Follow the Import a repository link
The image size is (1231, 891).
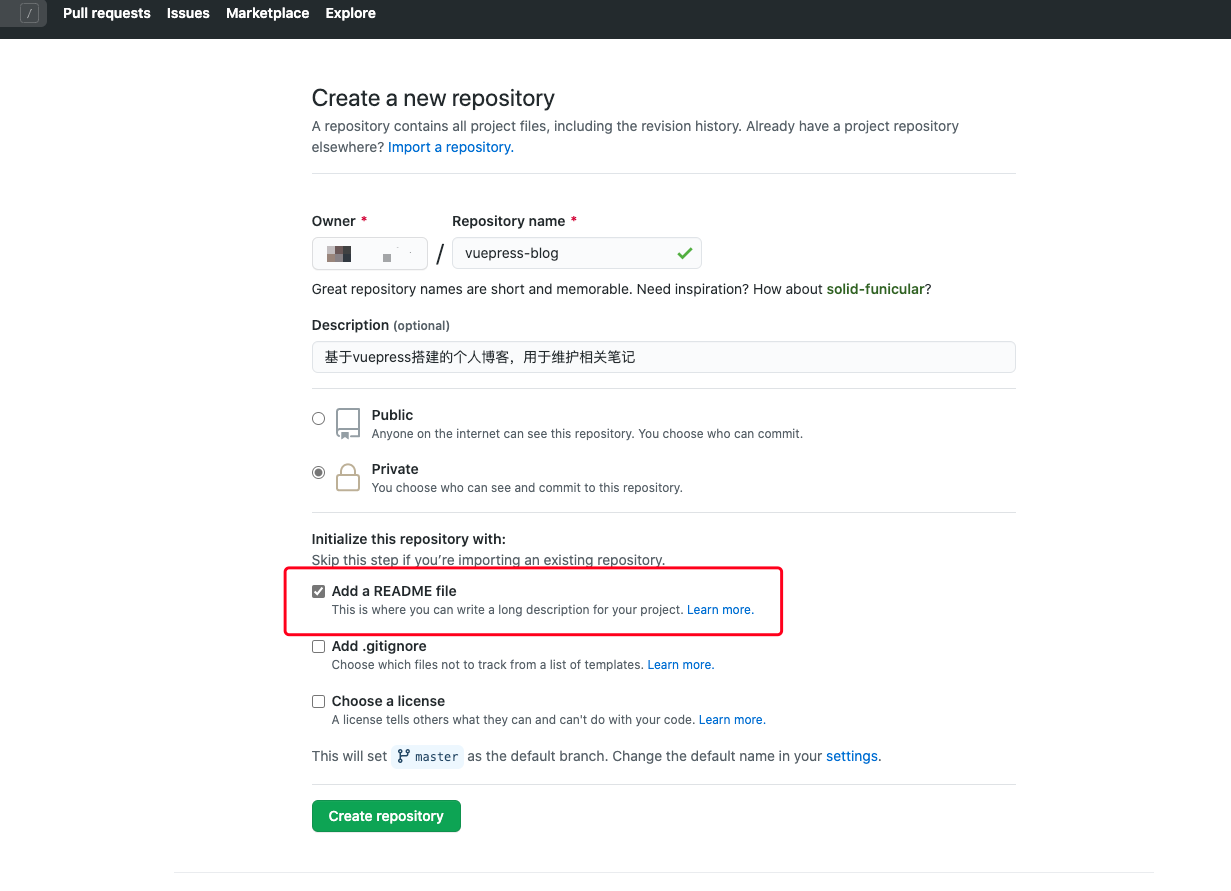(x=450, y=148)
